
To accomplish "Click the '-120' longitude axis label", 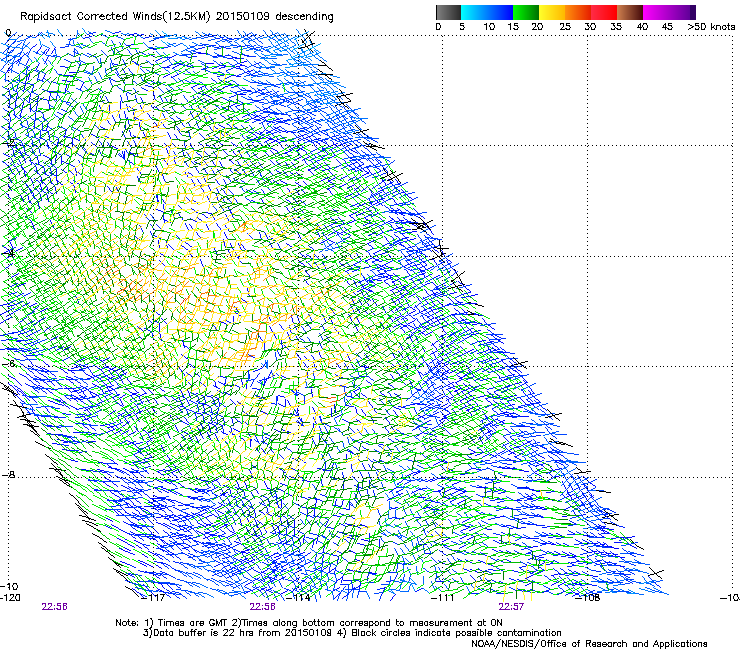I will point(10,598).
